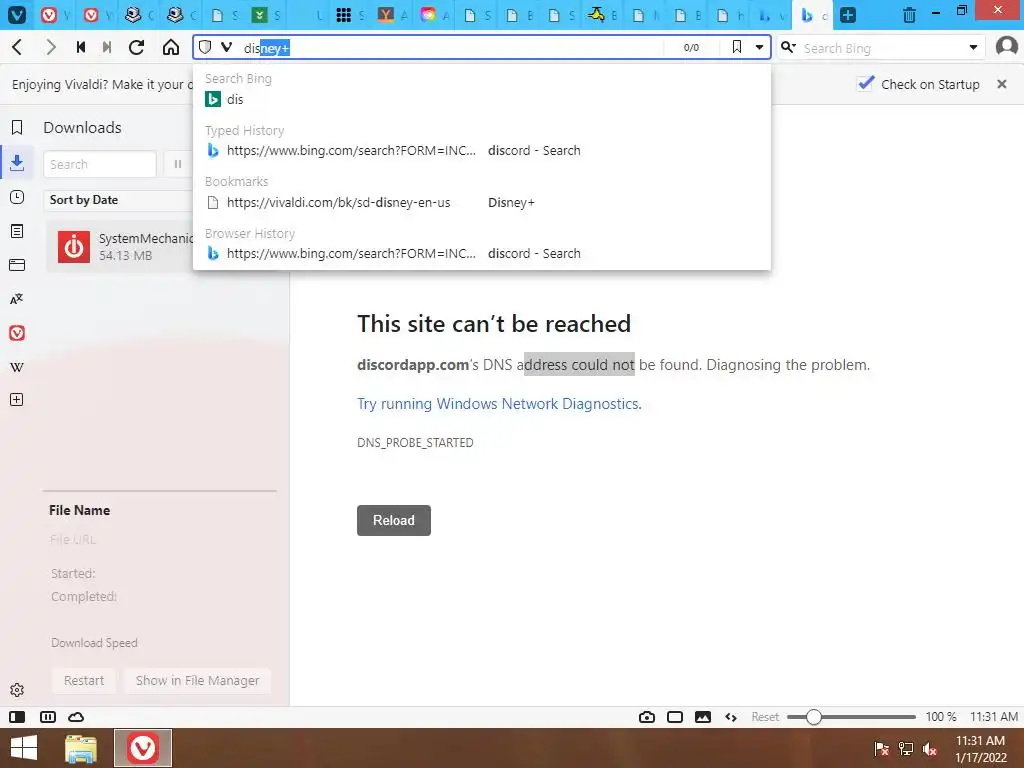Switch to the green spreadsheet tab
1024x768 pixels.
(266, 14)
